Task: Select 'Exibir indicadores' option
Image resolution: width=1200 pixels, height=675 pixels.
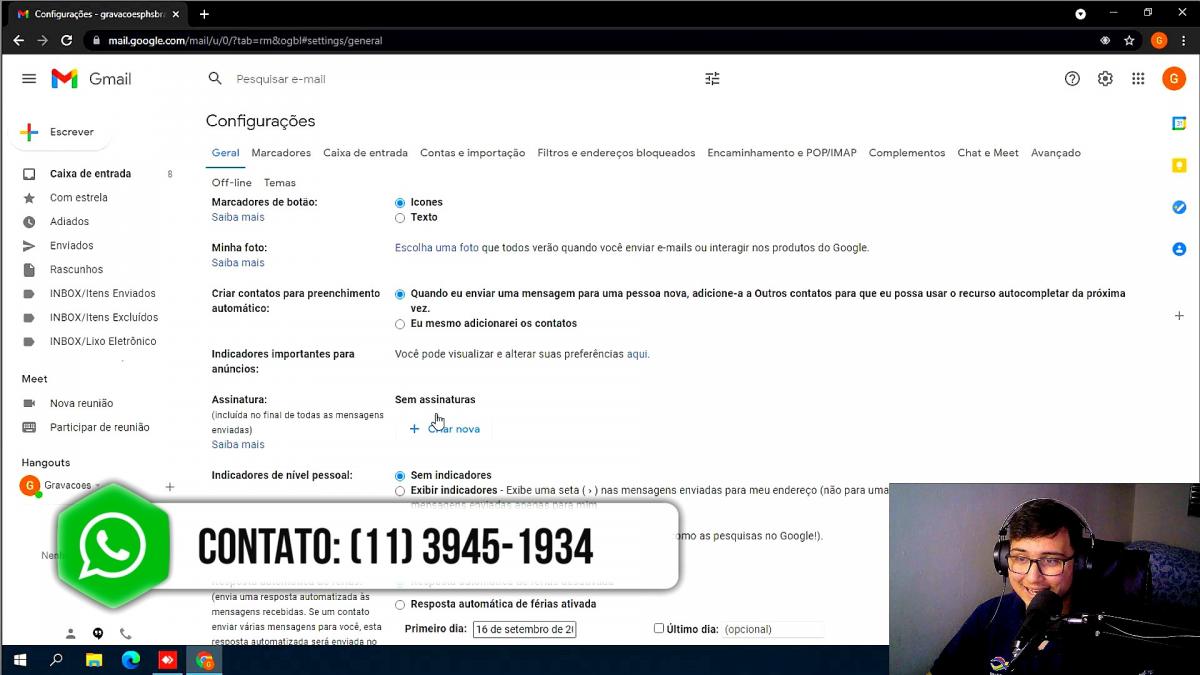Action: tap(400, 491)
